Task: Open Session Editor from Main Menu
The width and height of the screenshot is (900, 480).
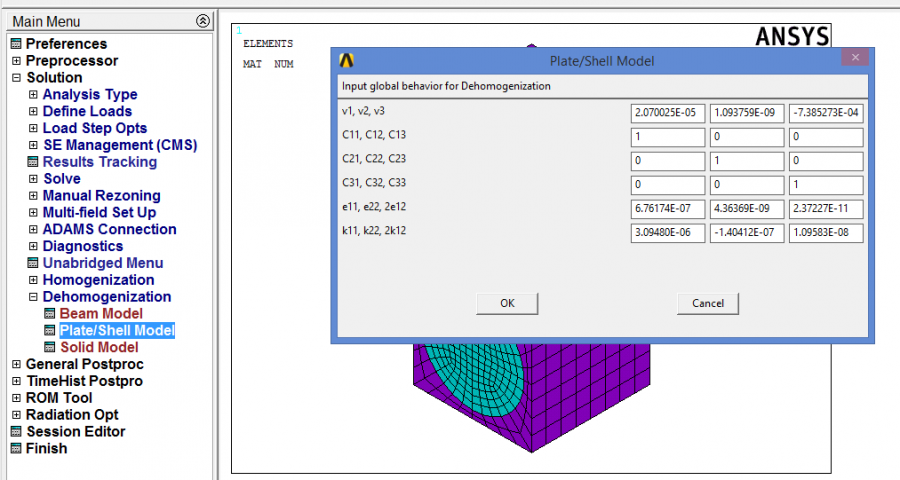Action: tap(75, 431)
